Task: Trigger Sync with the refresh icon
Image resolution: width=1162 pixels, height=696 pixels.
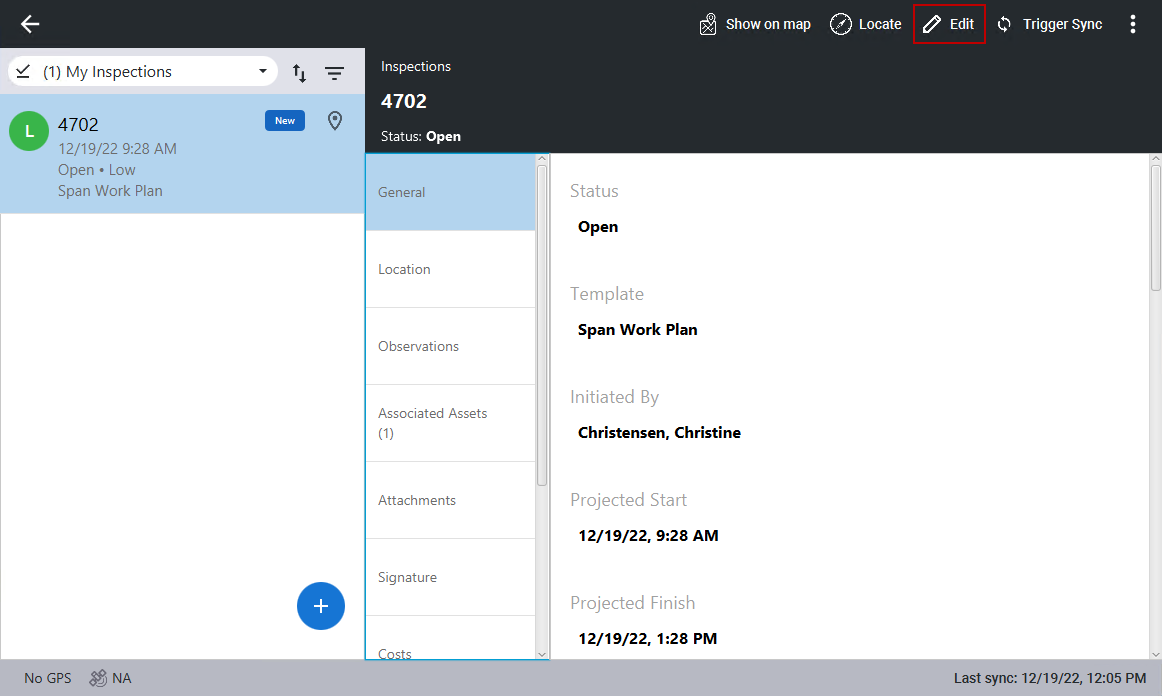Action: 1005,24
